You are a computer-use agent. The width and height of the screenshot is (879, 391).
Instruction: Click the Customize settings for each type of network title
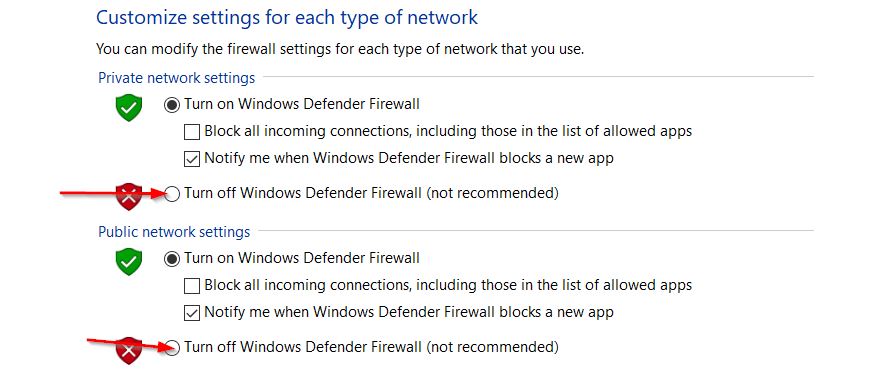(287, 17)
